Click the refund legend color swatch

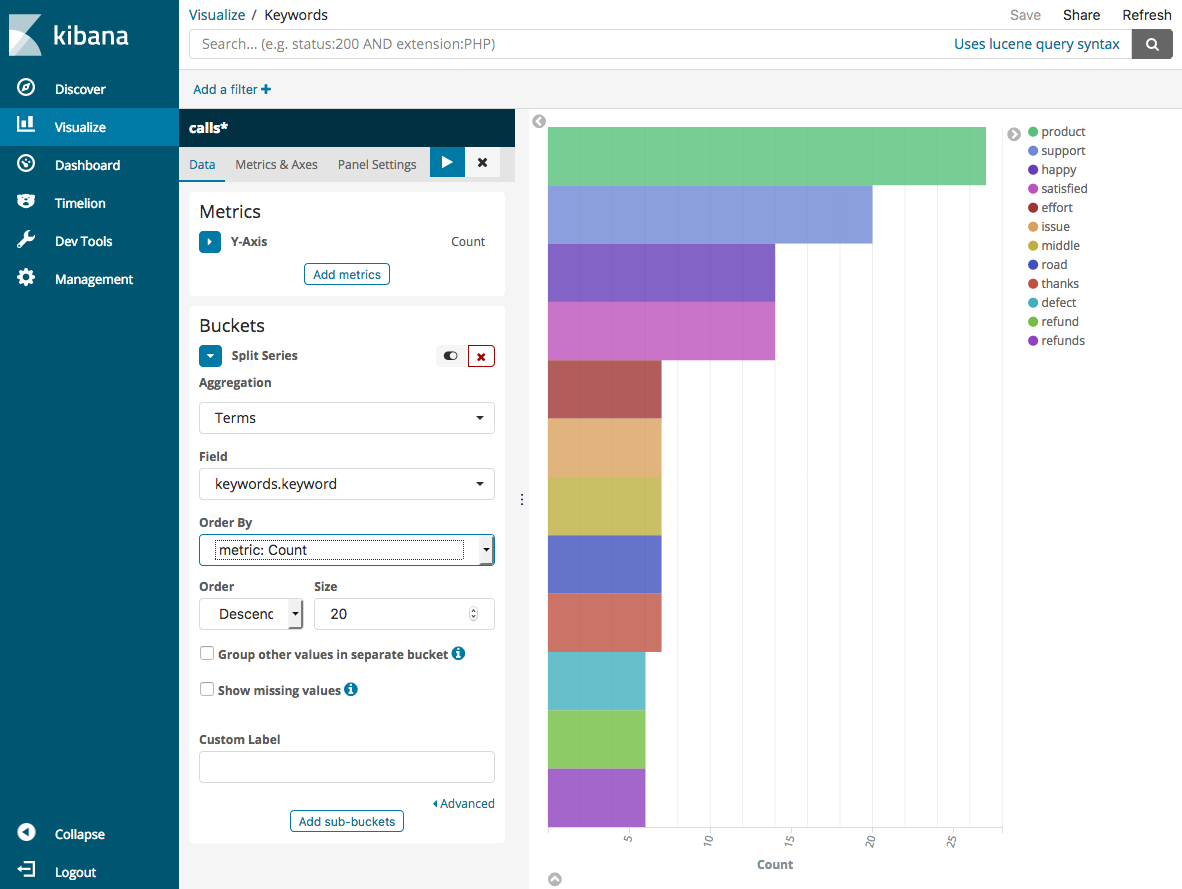[1031, 321]
